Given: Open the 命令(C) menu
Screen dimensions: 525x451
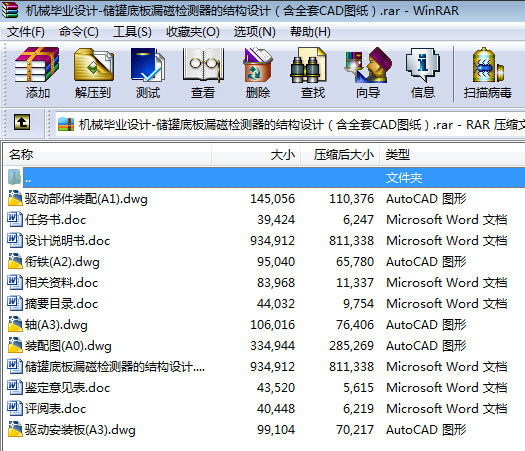Looking at the screenshot, I should pyautogui.click(x=79, y=32).
